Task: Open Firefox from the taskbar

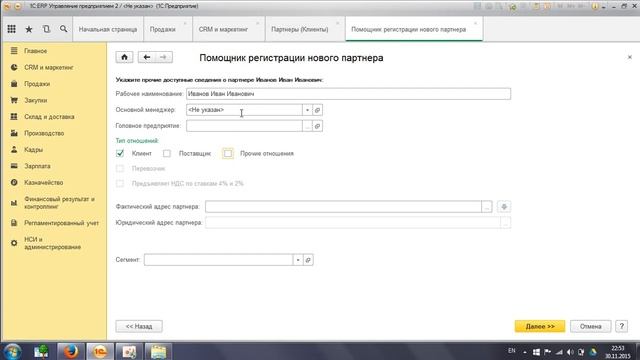Action: click(x=70, y=351)
